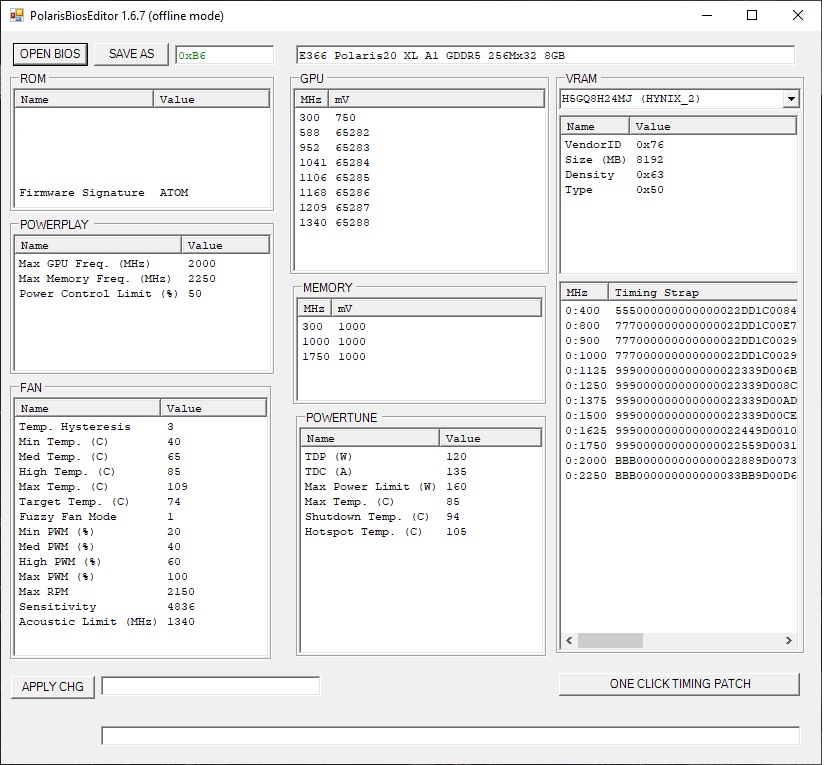The image size is (824, 765).
Task: Select GPU row 952 MHz
Action: 419,148
